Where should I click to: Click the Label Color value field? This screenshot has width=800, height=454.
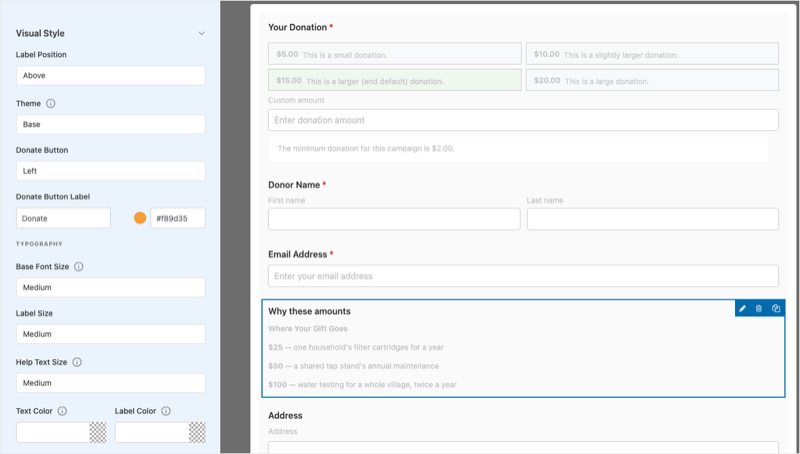pos(152,433)
